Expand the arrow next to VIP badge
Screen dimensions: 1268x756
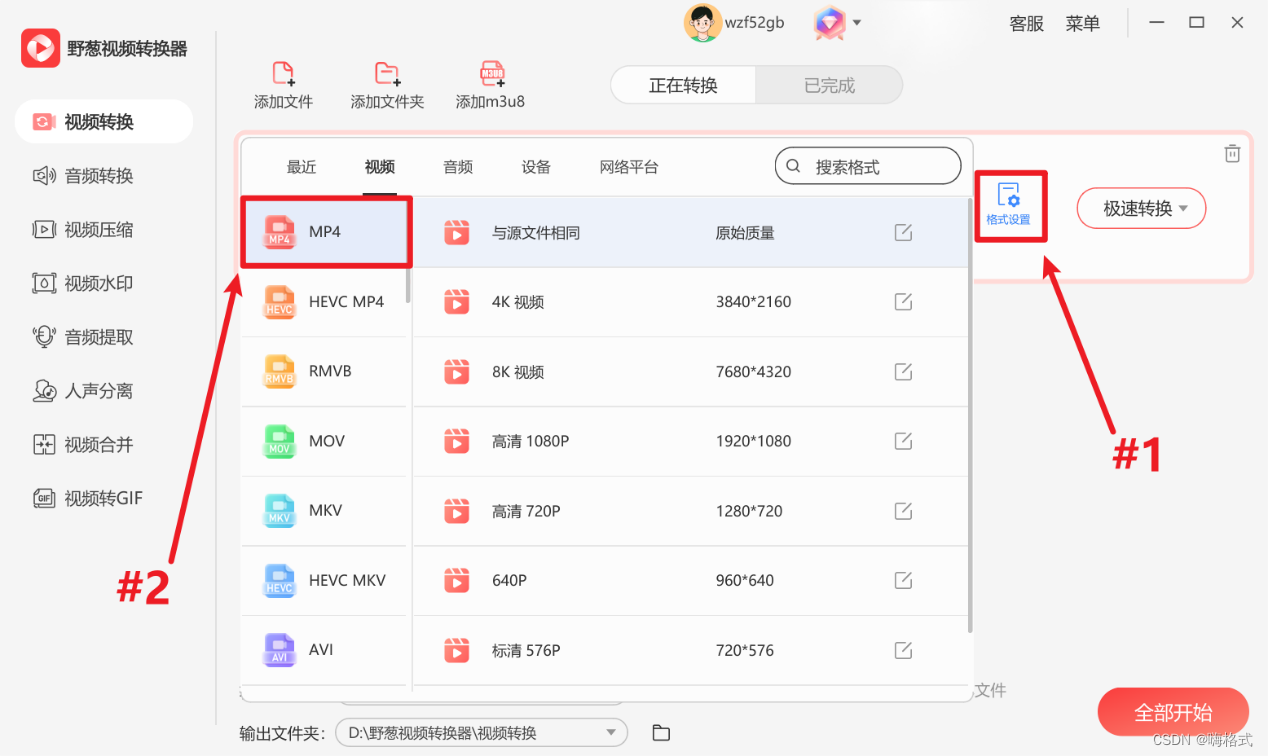pos(857,22)
